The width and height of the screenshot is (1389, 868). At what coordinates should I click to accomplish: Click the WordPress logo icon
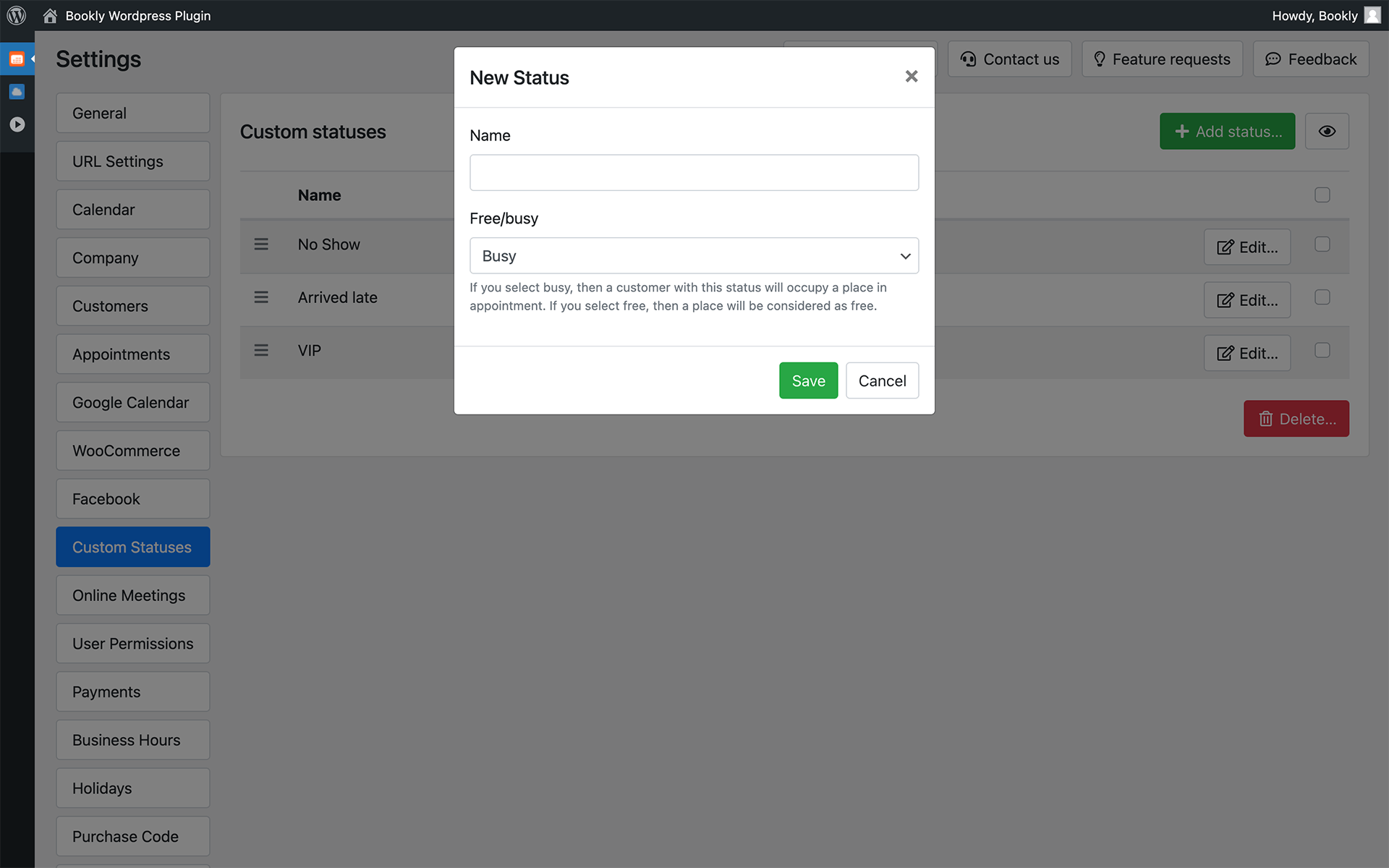click(16, 15)
